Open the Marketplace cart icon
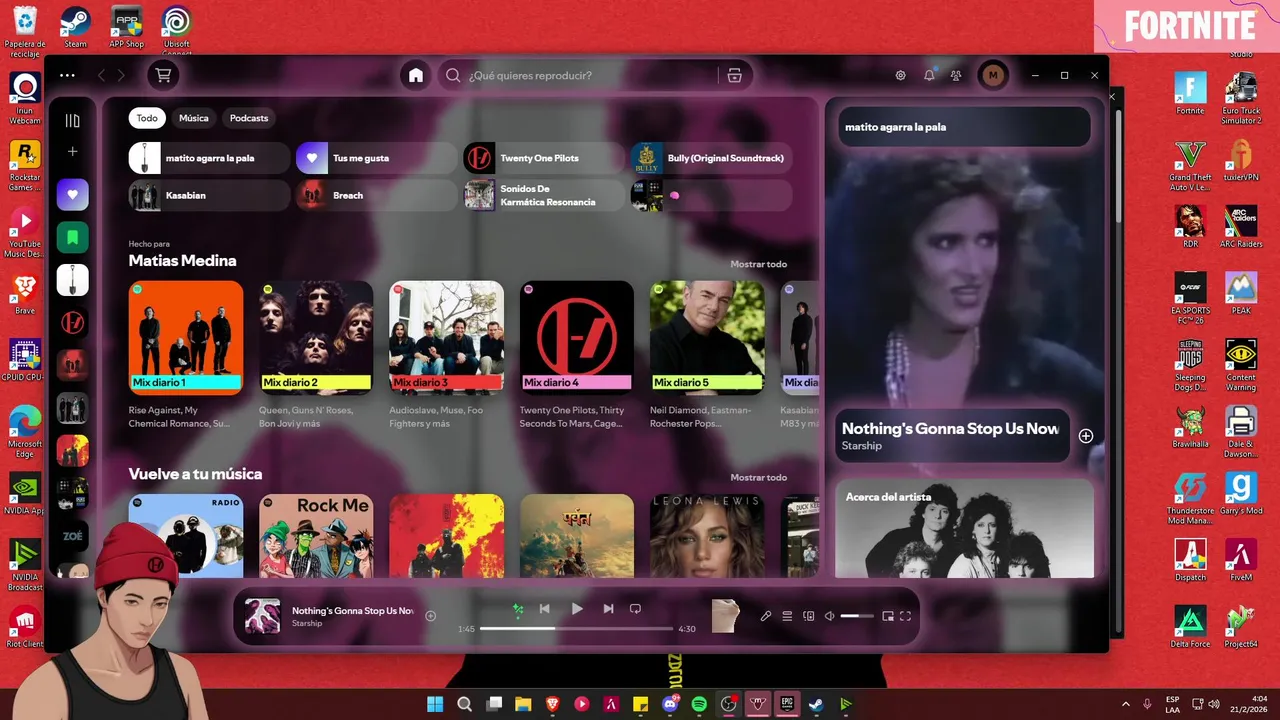The image size is (1280, 720). pyautogui.click(x=163, y=75)
